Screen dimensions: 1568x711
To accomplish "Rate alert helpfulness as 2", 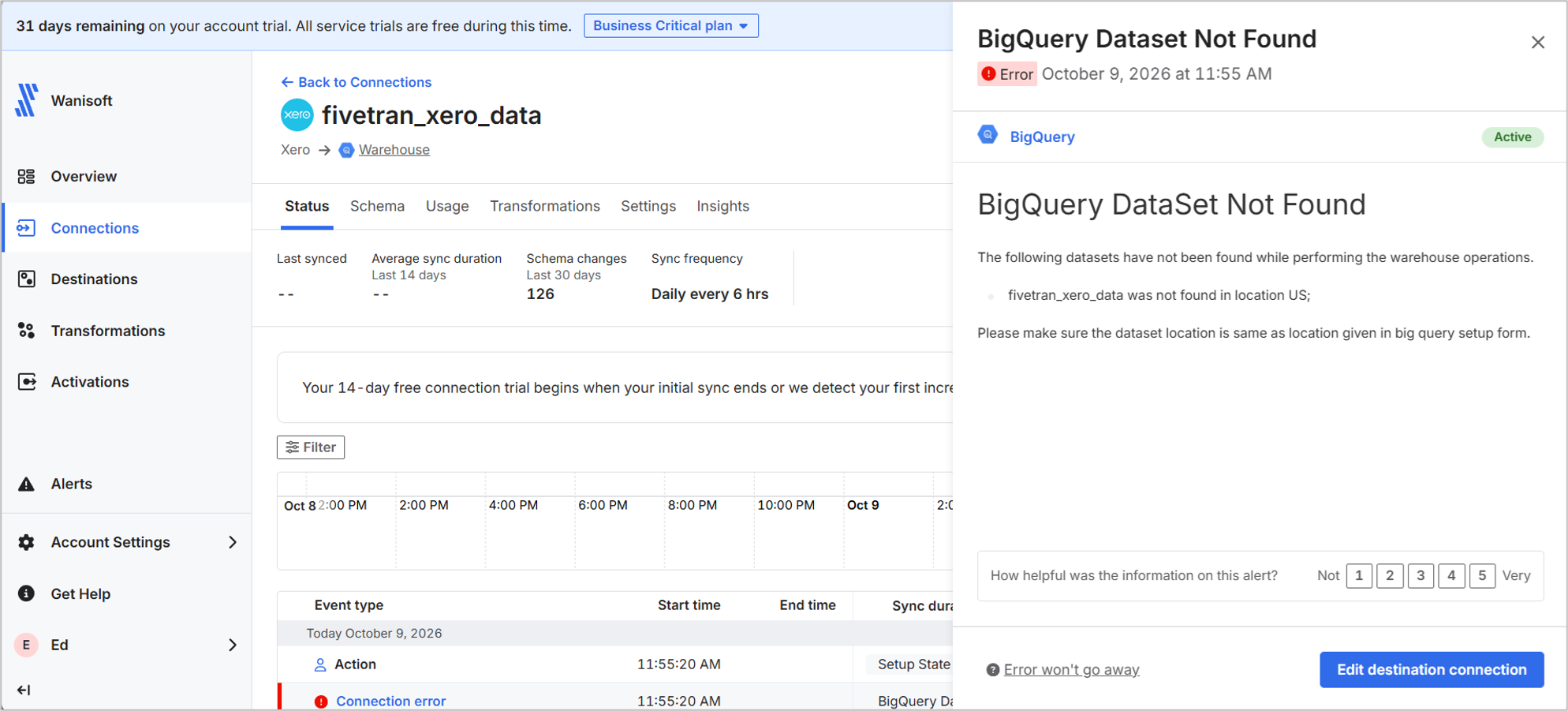I will (1390, 575).
